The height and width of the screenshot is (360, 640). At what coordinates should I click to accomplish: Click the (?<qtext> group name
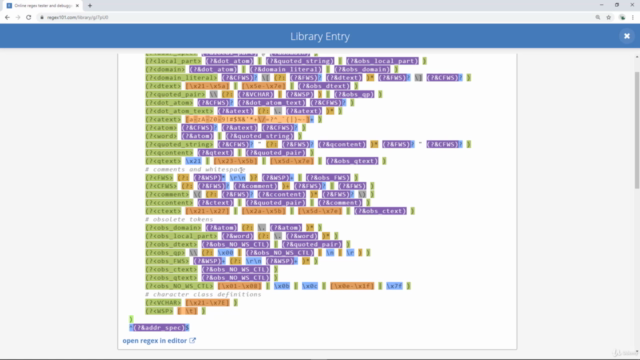point(163,161)
